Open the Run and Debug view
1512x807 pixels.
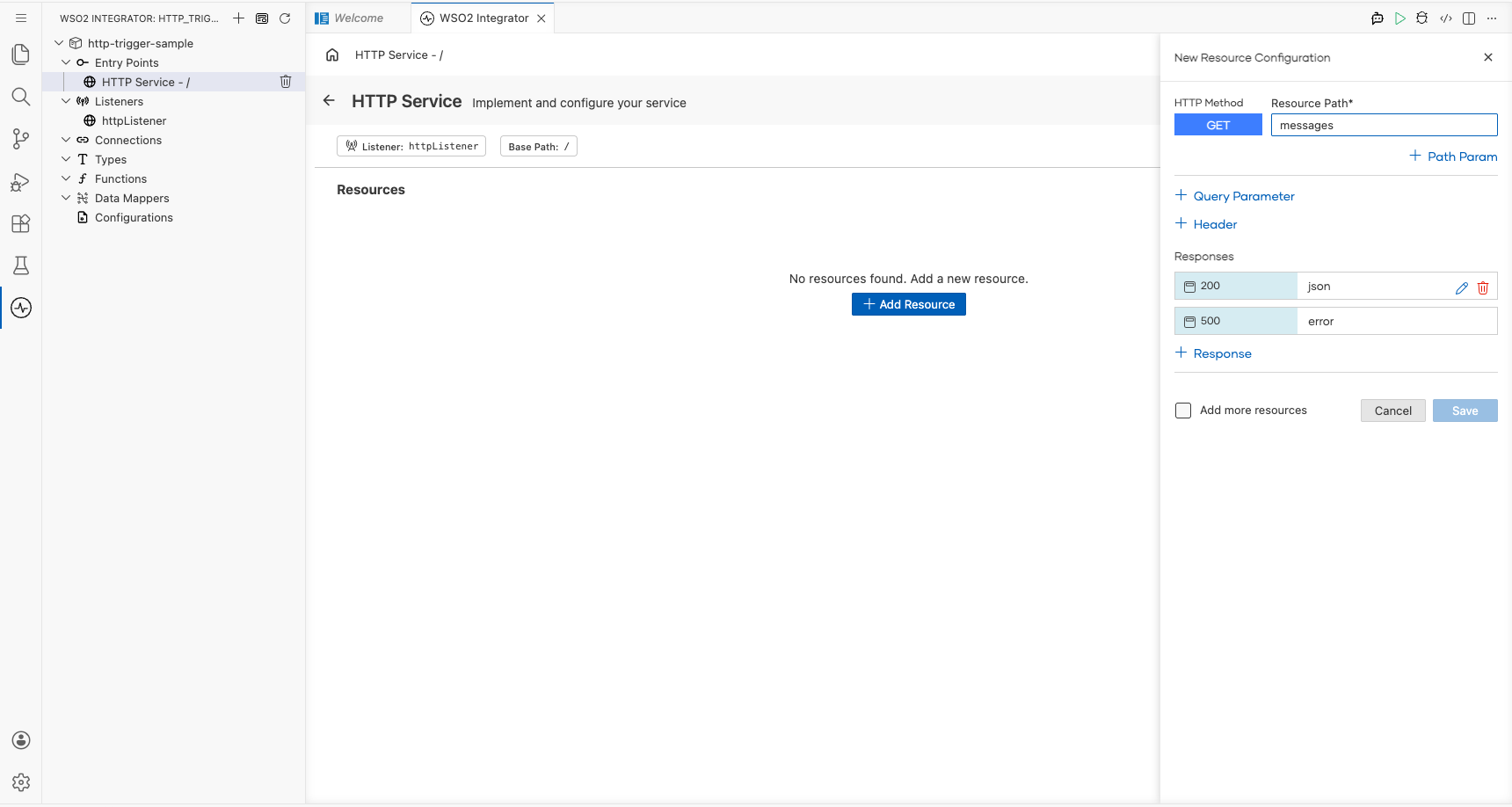click(21, 181)
